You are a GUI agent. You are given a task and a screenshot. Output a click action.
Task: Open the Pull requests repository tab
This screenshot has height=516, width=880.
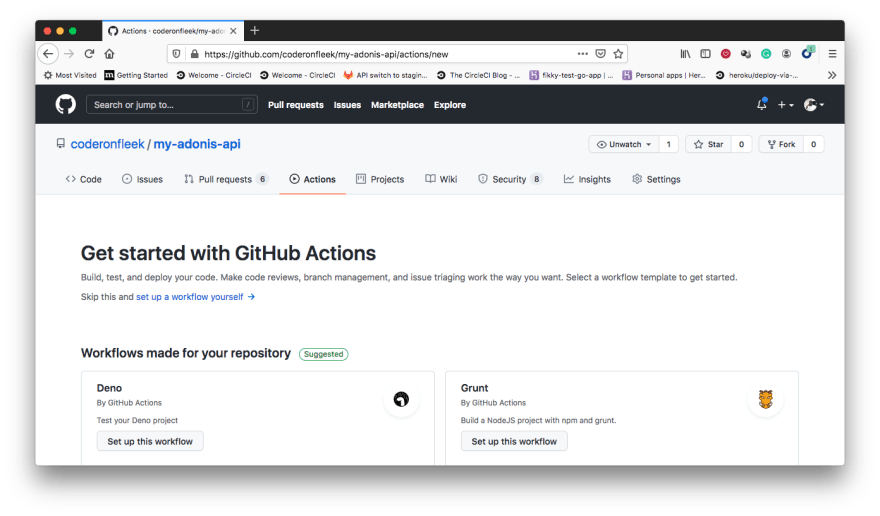226,179
